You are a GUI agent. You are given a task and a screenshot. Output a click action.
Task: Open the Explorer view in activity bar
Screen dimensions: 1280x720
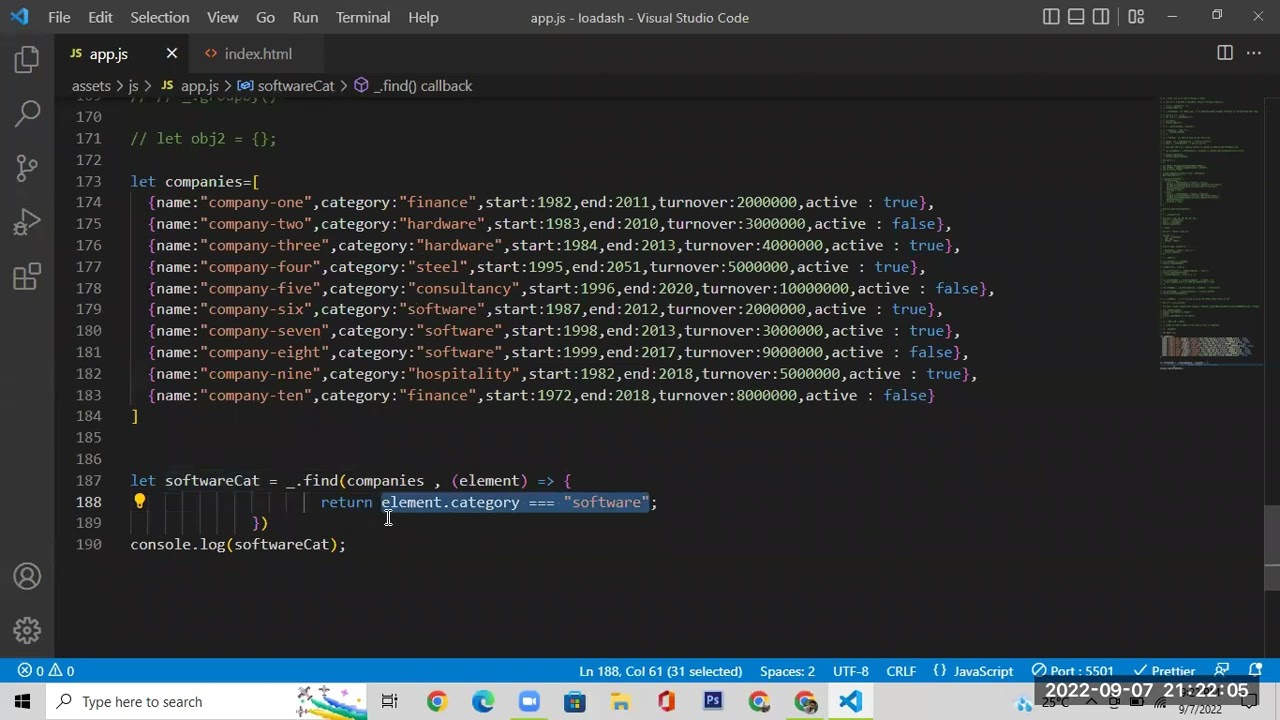coord(27,59)
